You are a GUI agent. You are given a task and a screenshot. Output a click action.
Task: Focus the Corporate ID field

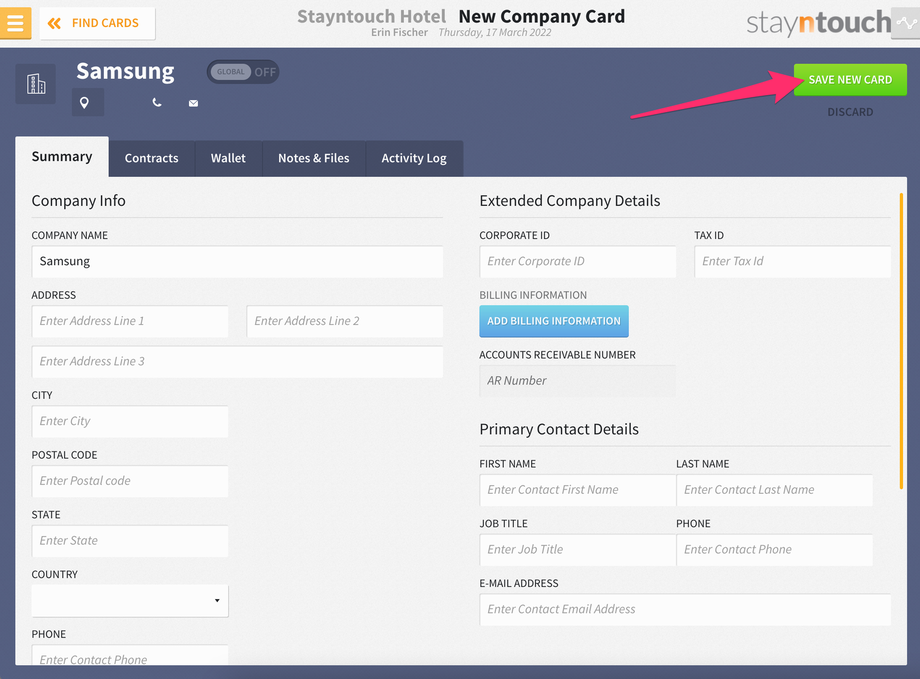[x=577, y=262]
